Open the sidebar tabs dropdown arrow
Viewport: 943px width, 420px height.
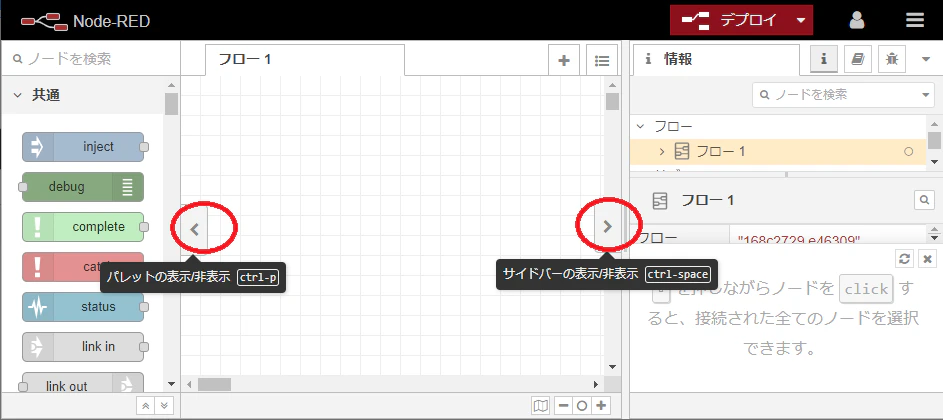926,59
